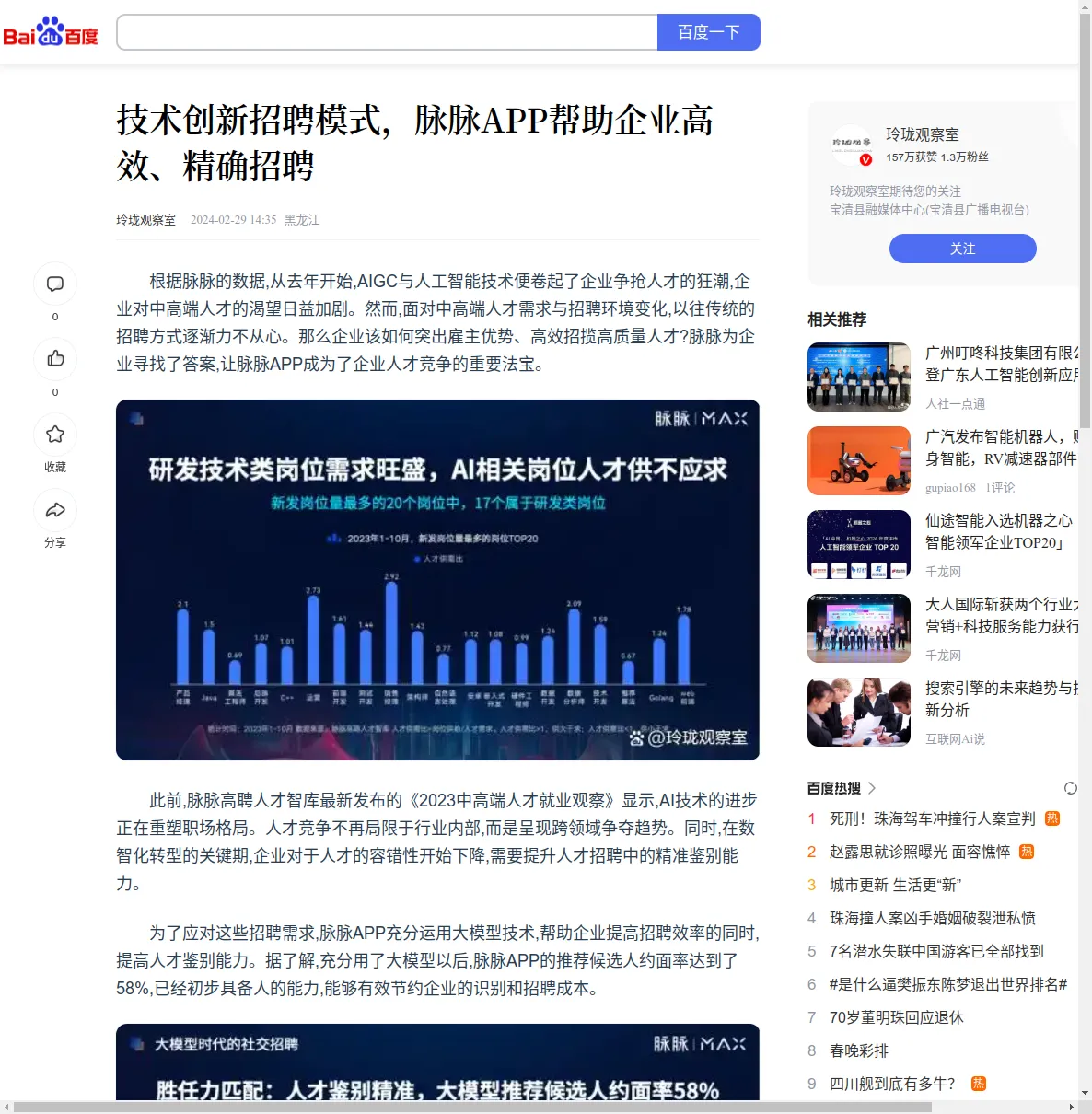Viewport: 1092px width, 1114px height.
Task: Share the article with arrow 分享 icon
Action: point(55,510)
